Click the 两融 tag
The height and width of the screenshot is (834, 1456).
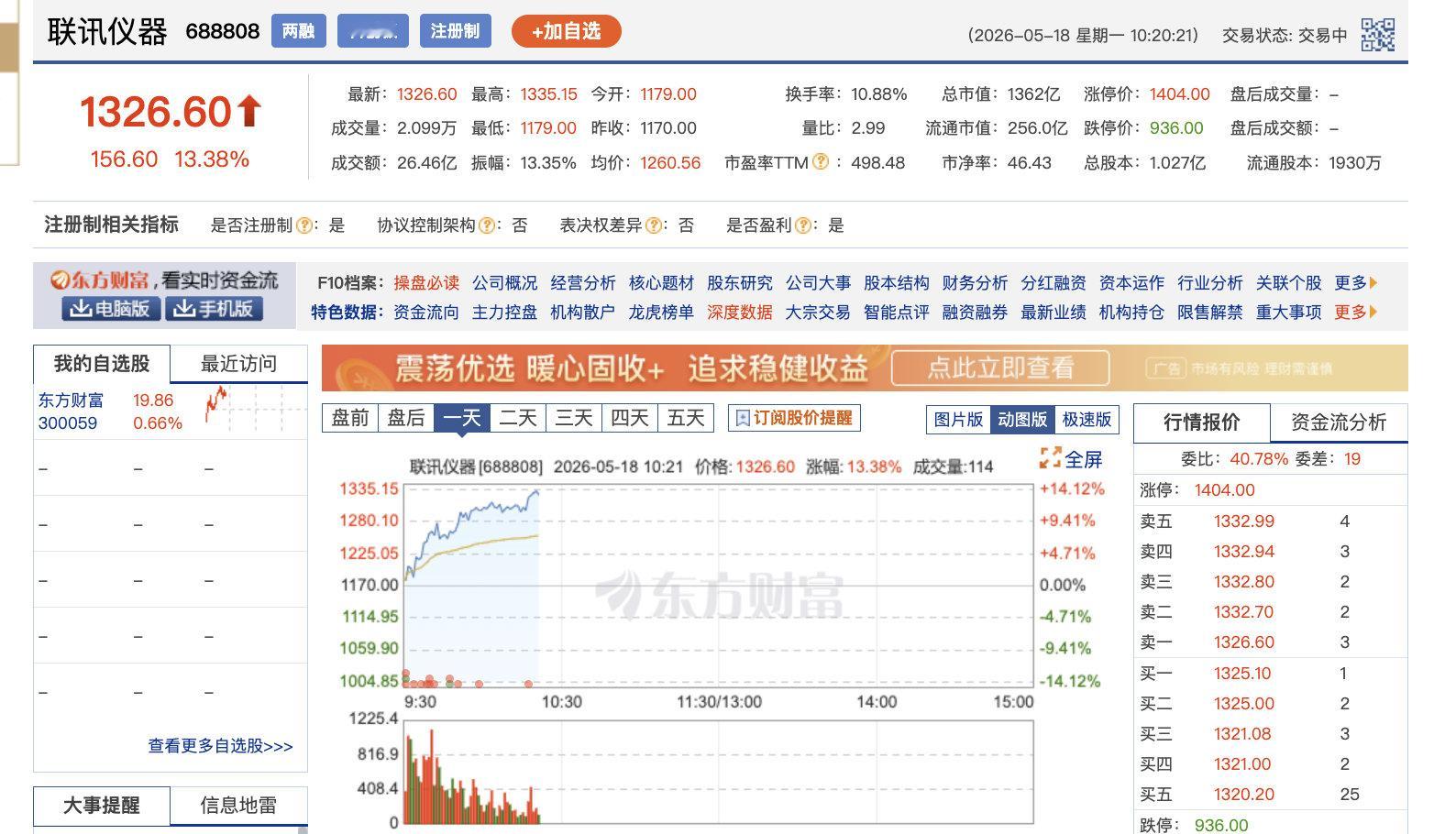coord(299,31)
